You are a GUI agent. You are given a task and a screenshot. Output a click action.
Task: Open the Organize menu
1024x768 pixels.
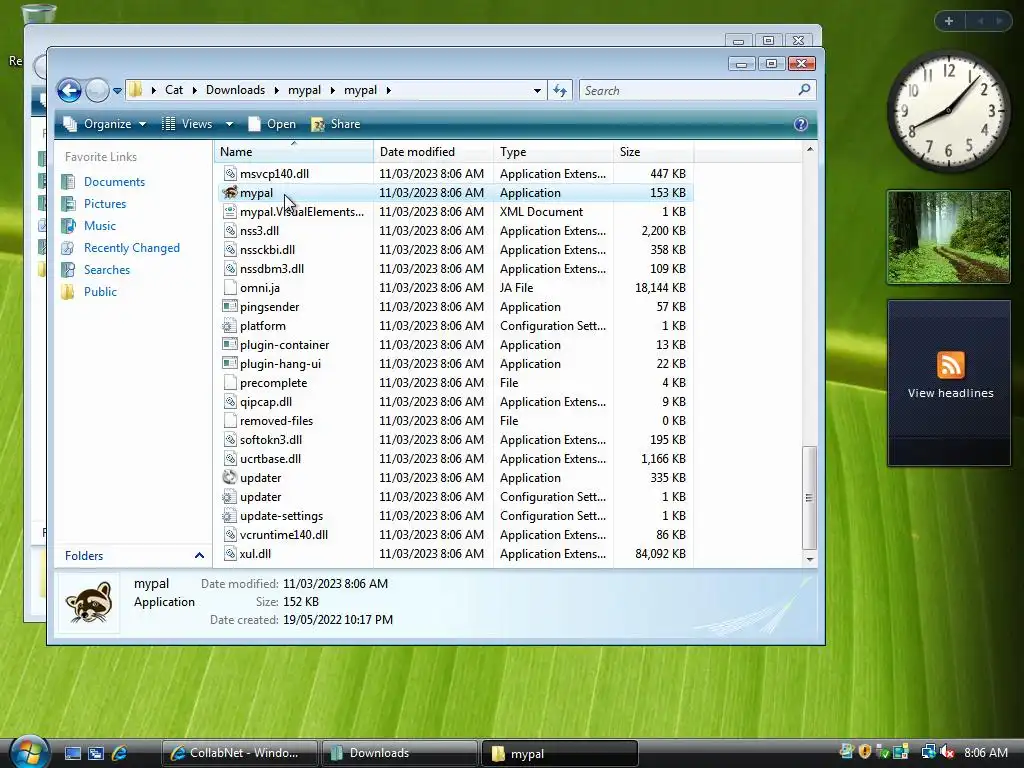(104, 124)
